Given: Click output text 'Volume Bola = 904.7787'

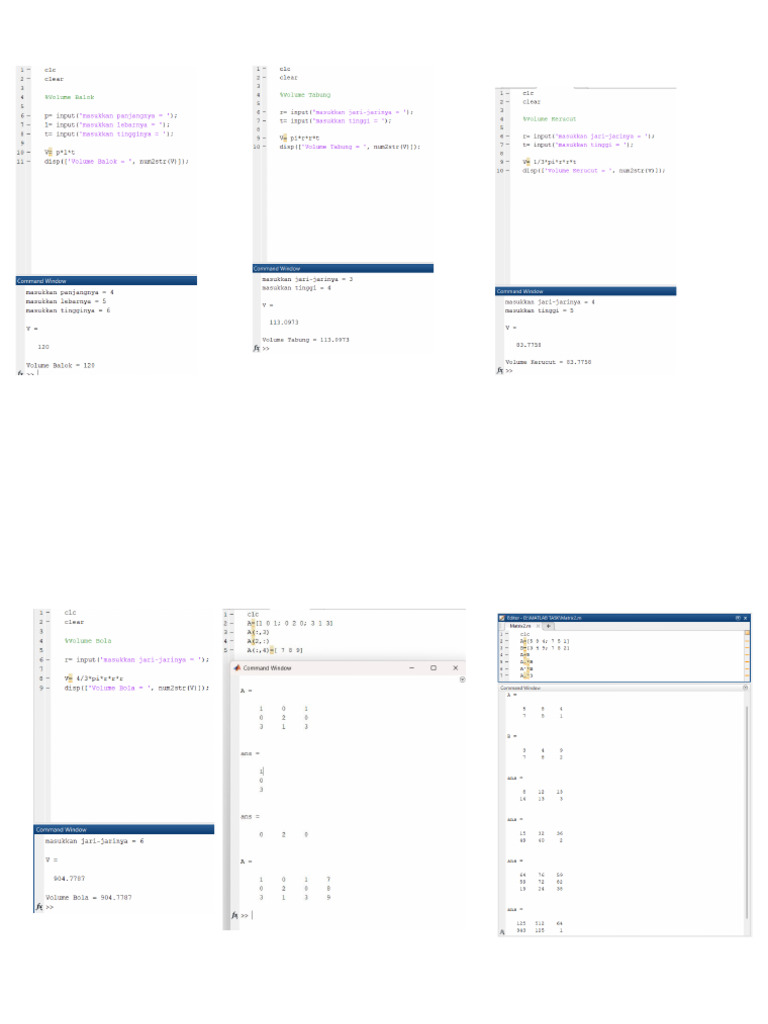Looking at the screenshot, I should click(88, 897).
